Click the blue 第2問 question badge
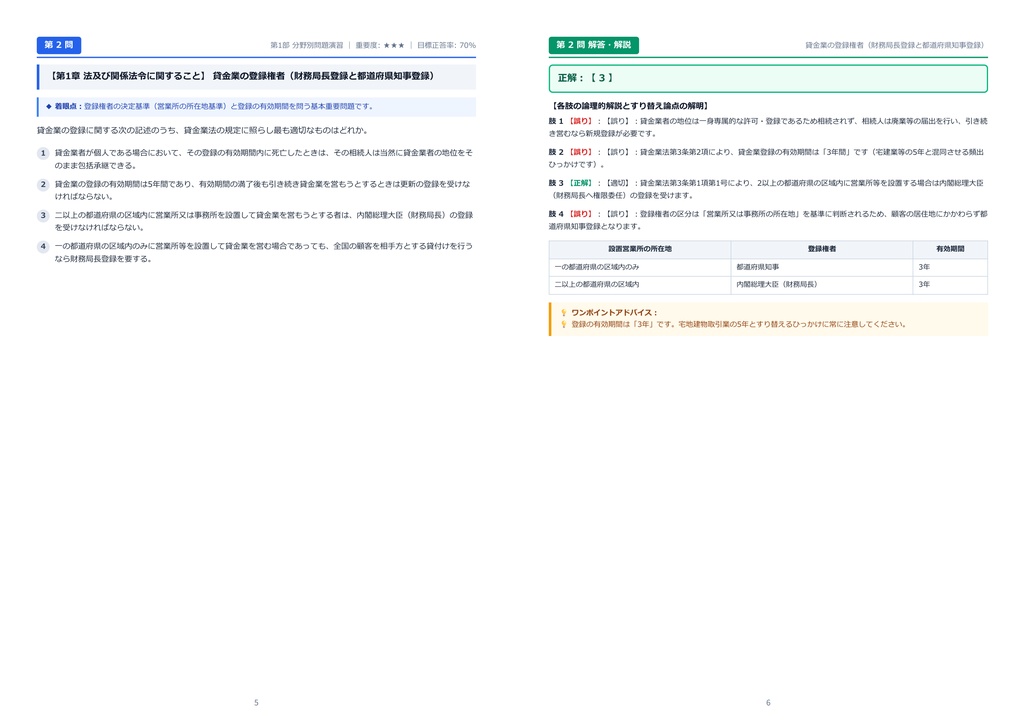Viewport: 1024px width, 724px height. click(x=59, y=45)
